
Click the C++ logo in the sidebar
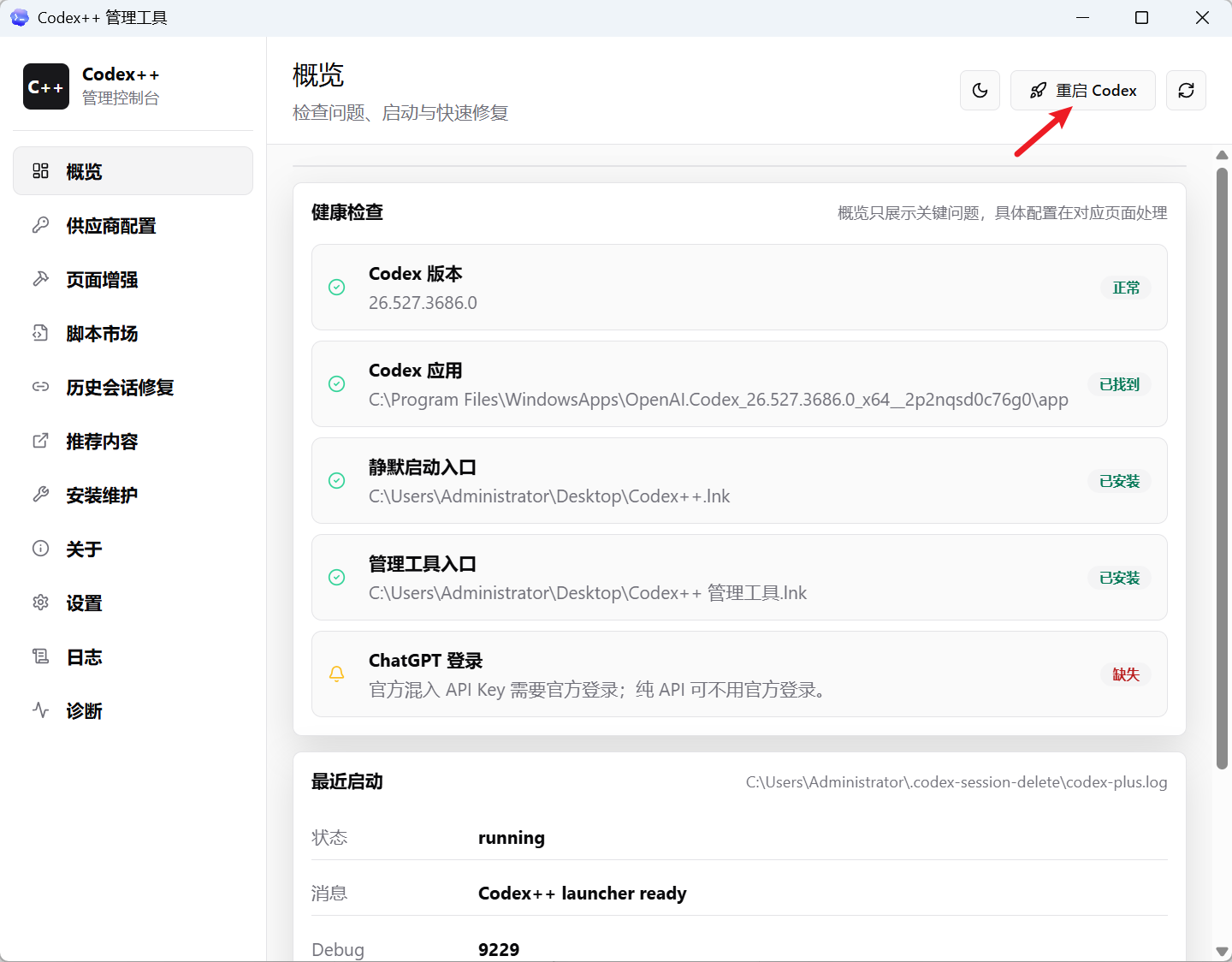coord(46,86)
